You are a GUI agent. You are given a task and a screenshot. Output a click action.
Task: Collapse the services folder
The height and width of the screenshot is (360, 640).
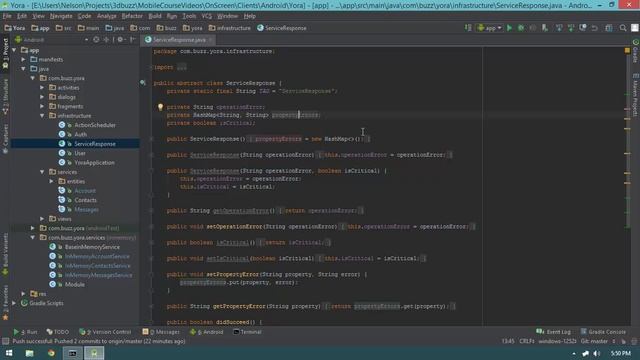pos(42,172)
